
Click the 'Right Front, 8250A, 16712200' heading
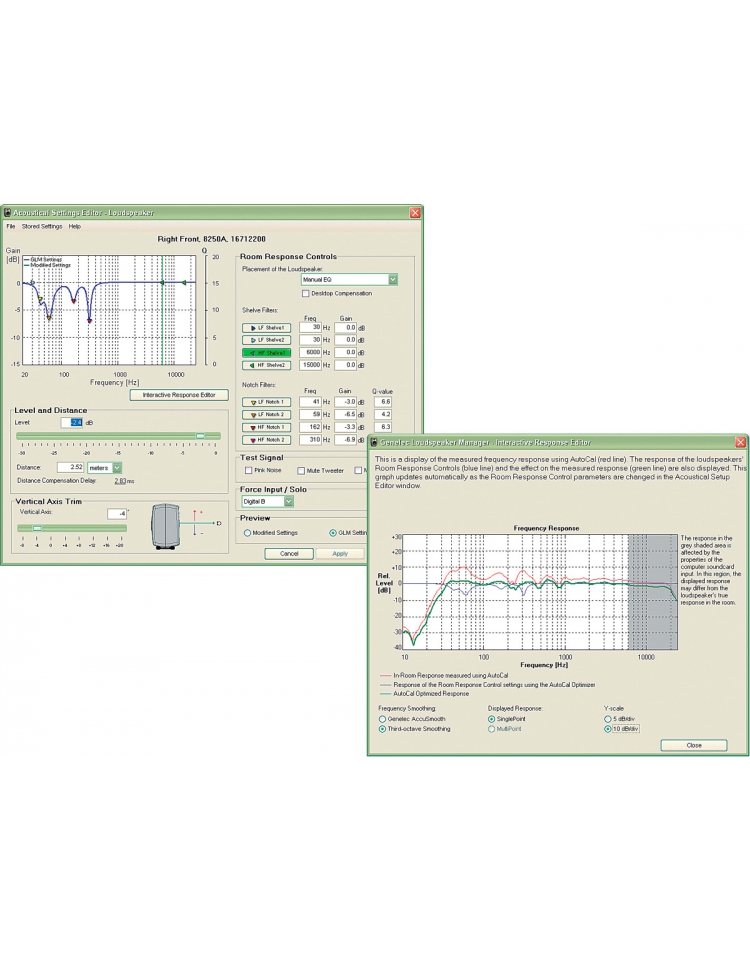coord(212,239)
